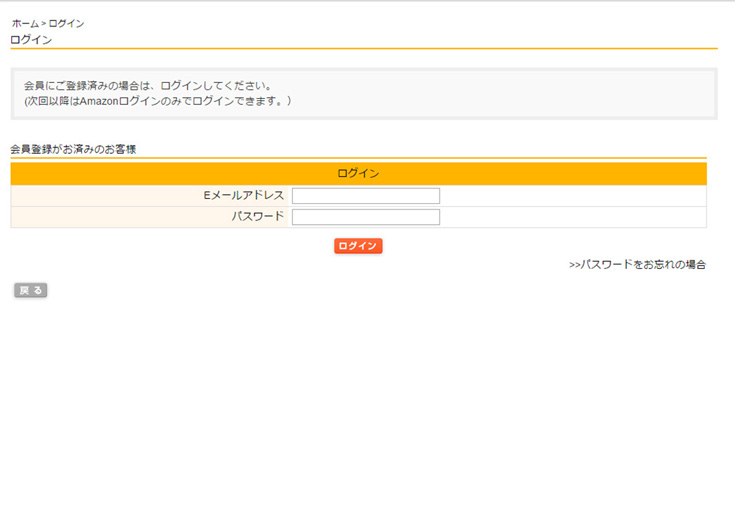Click the 会員にご登録済みの場合は notice text
The image size is (735, 530).
point(148,86)
